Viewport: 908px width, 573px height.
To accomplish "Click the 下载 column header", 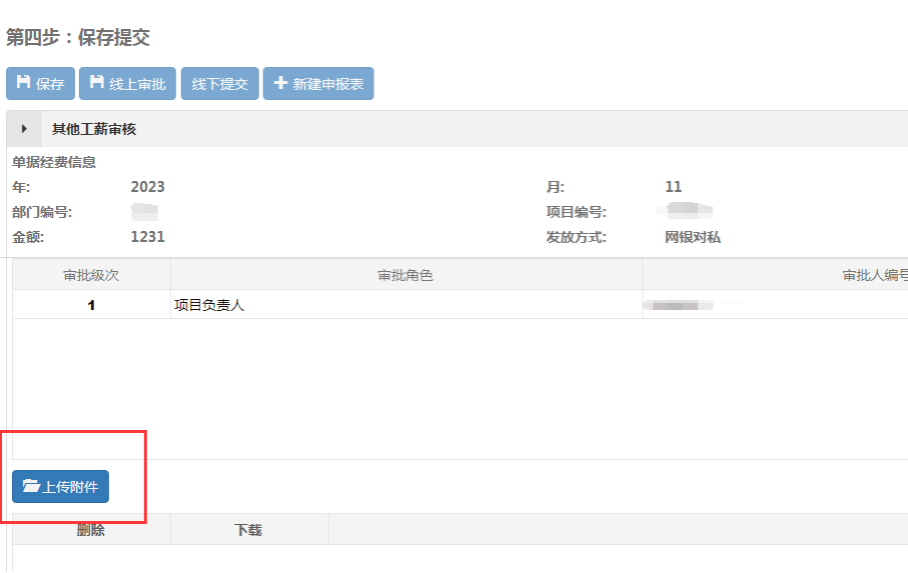I will pos(248,530).
